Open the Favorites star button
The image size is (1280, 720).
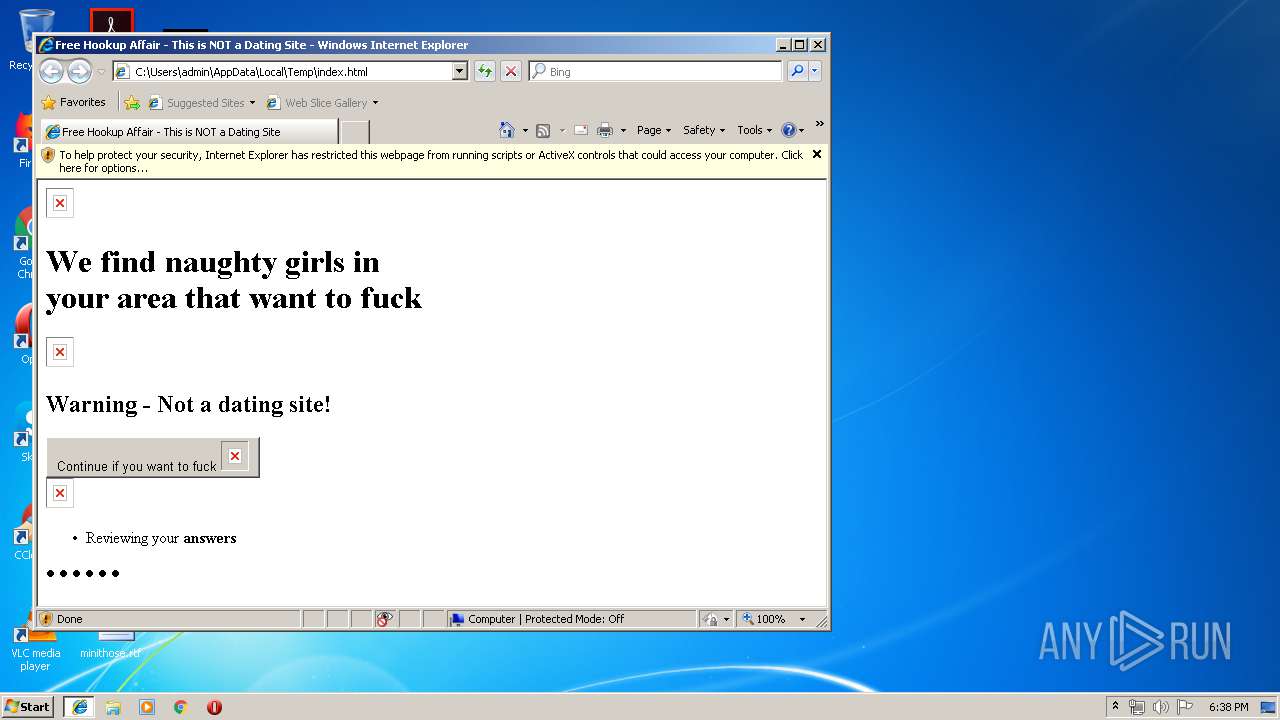[x=73, y=102]
